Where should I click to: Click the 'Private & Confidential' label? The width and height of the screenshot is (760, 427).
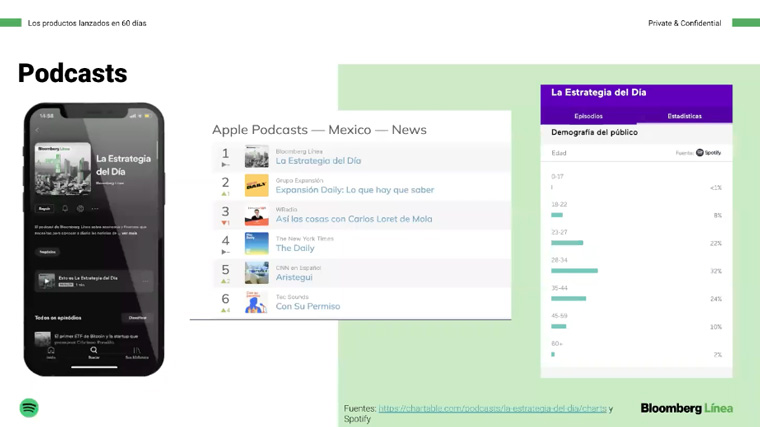coord(684,23)
